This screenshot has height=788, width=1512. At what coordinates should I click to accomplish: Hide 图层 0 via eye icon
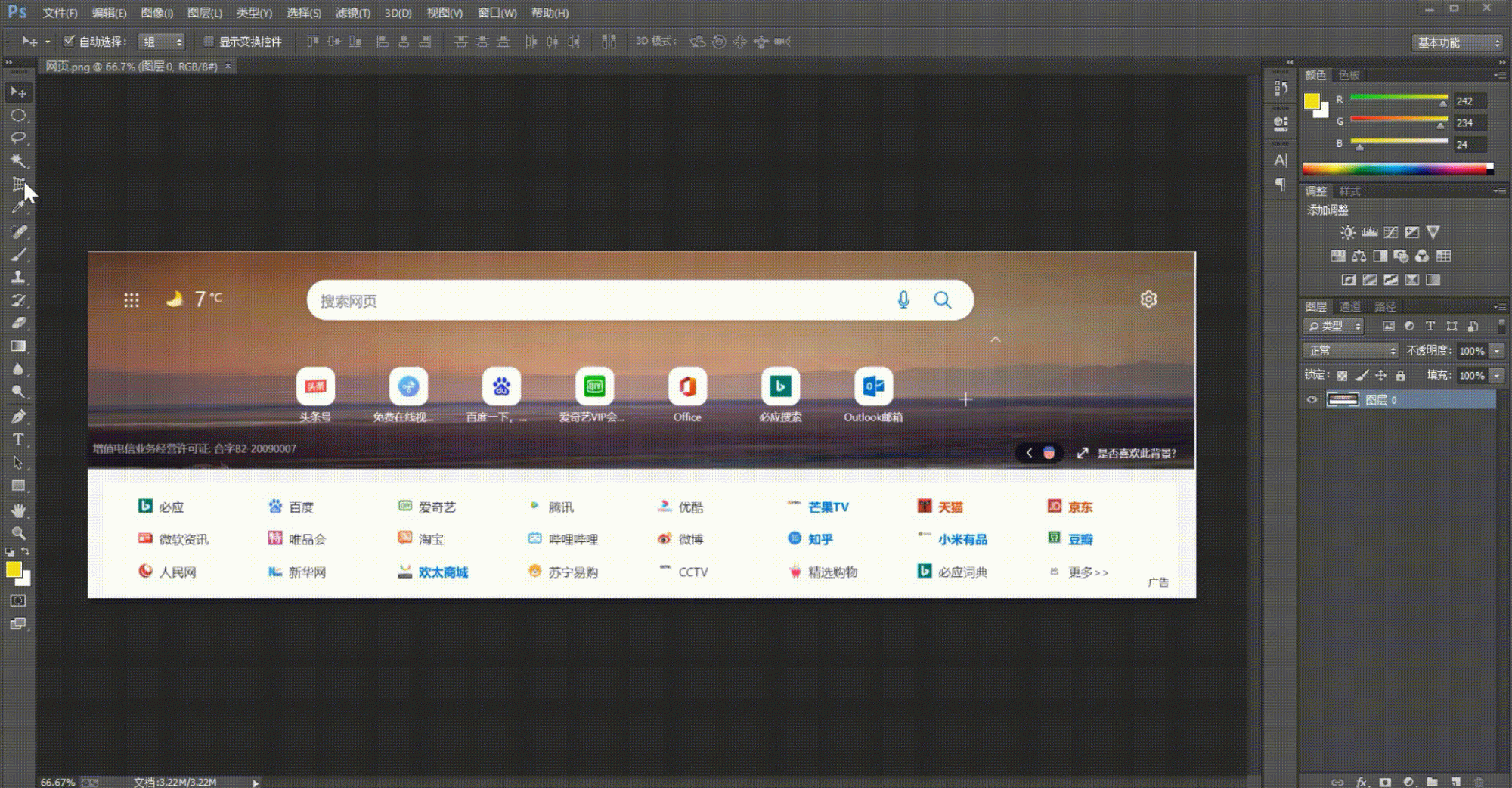click(1312, 400)
